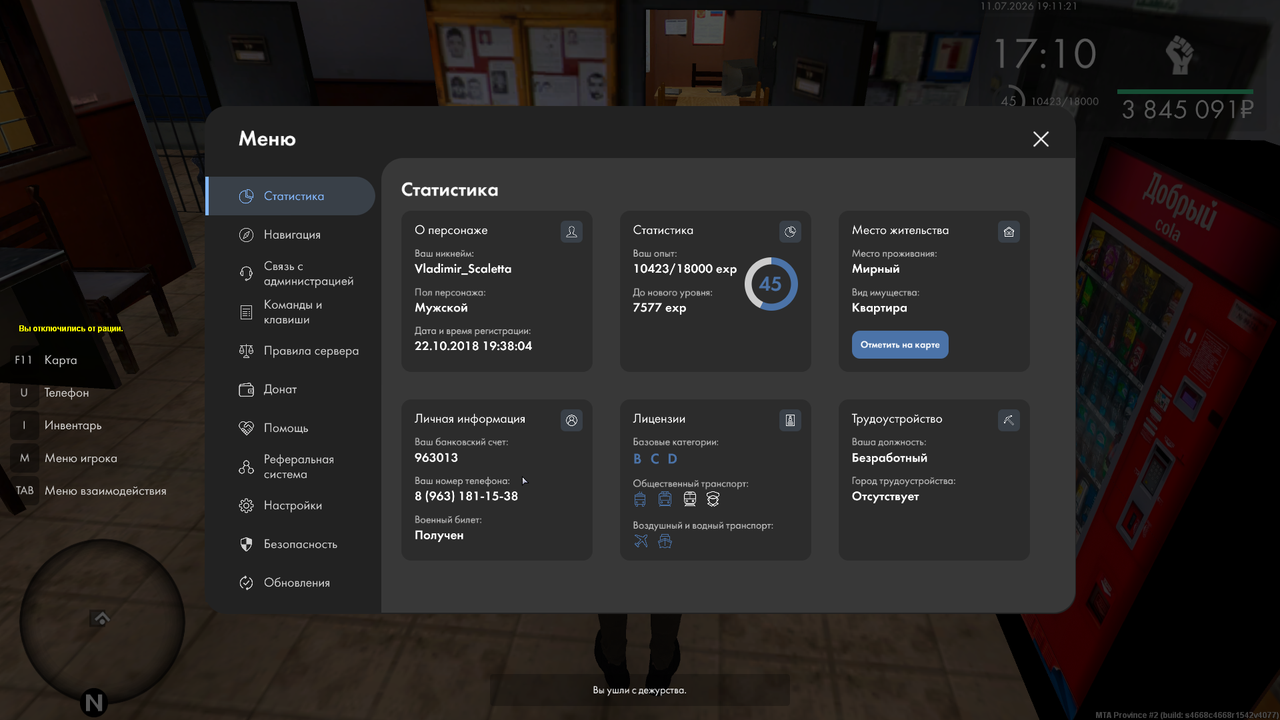Click license category C
This screenshot has height=720, width=1280.
tap(655, 459)
